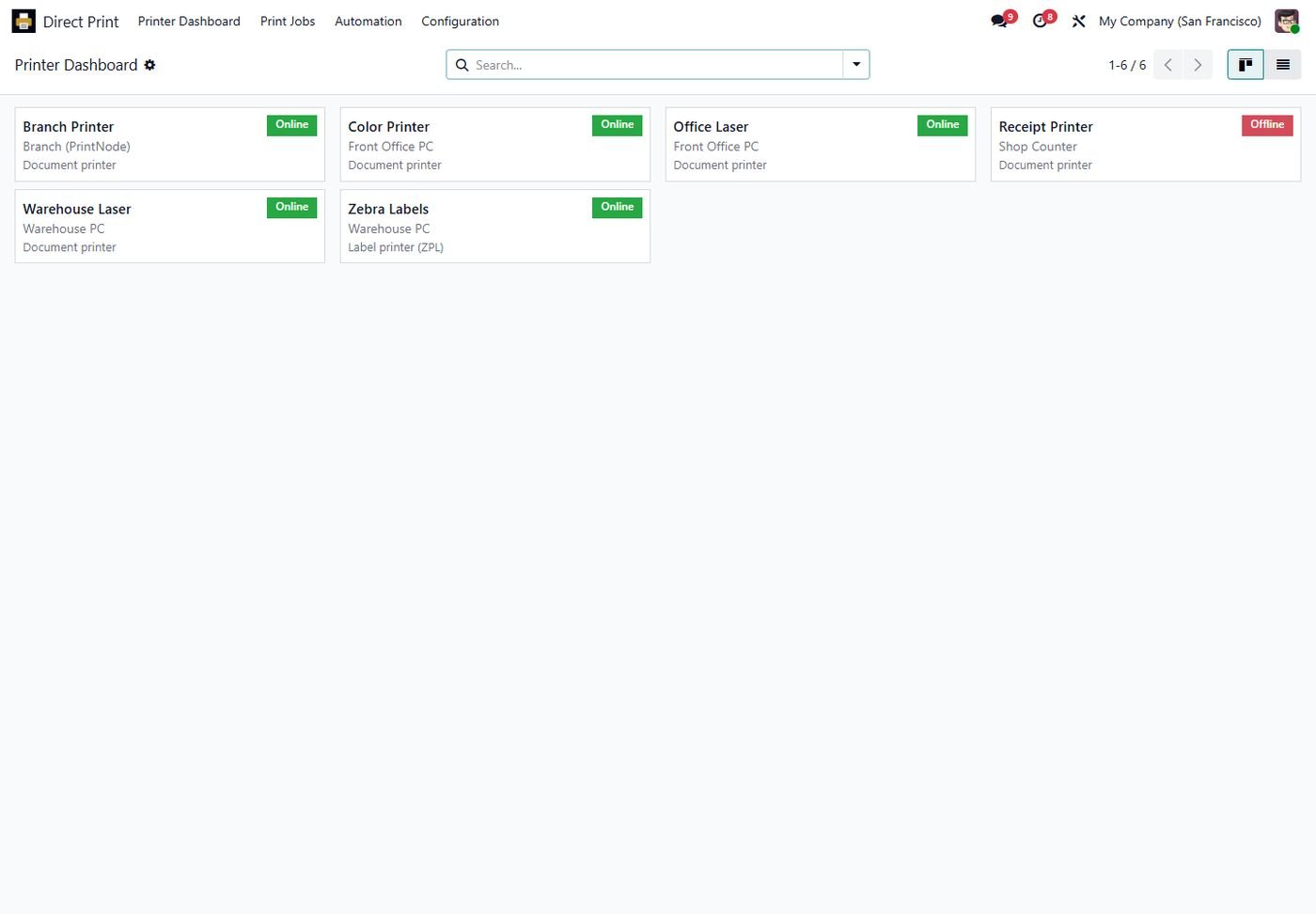This screenshot has width=1316, height=914.
Task: Click the Online badge on Warehouse Laser
Action: coord(292,207)
